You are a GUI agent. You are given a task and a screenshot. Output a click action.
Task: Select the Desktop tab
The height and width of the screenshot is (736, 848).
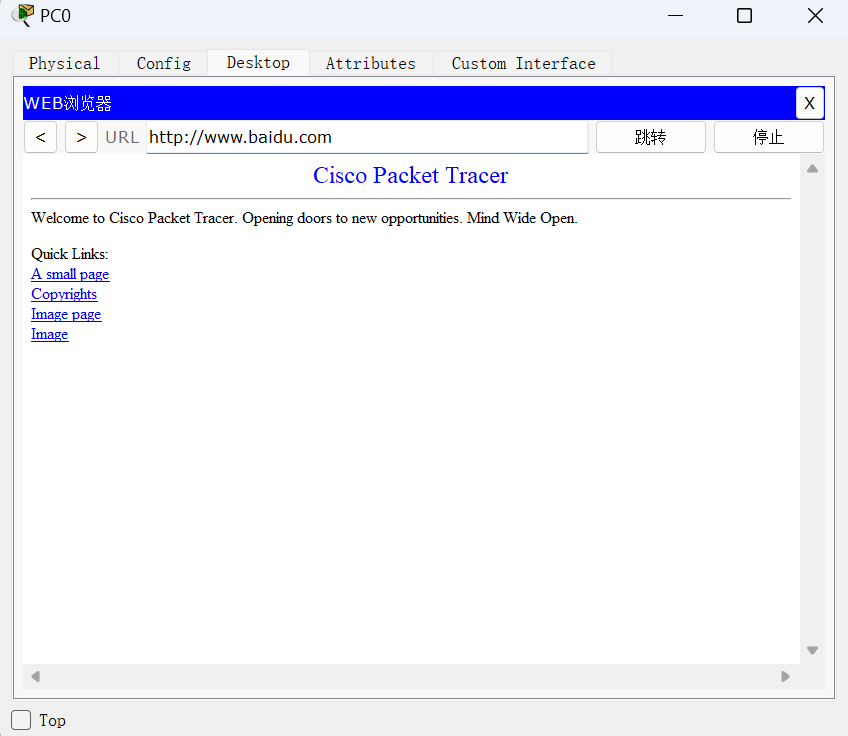258,63
